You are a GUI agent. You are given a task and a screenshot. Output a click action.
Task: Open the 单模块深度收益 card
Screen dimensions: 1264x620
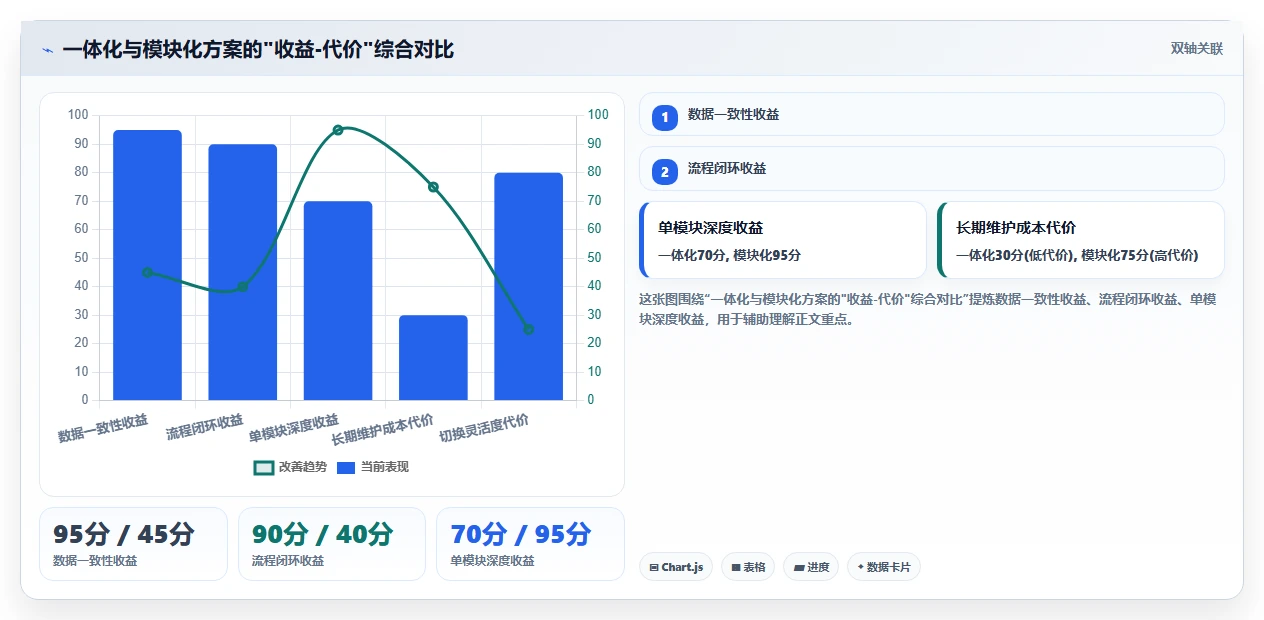pyautogui.click(x=783, y=240)
